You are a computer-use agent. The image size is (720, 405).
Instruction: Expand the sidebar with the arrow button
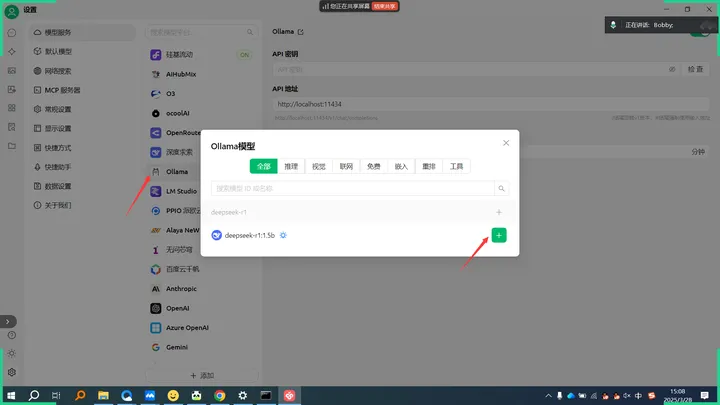[8, 321]
